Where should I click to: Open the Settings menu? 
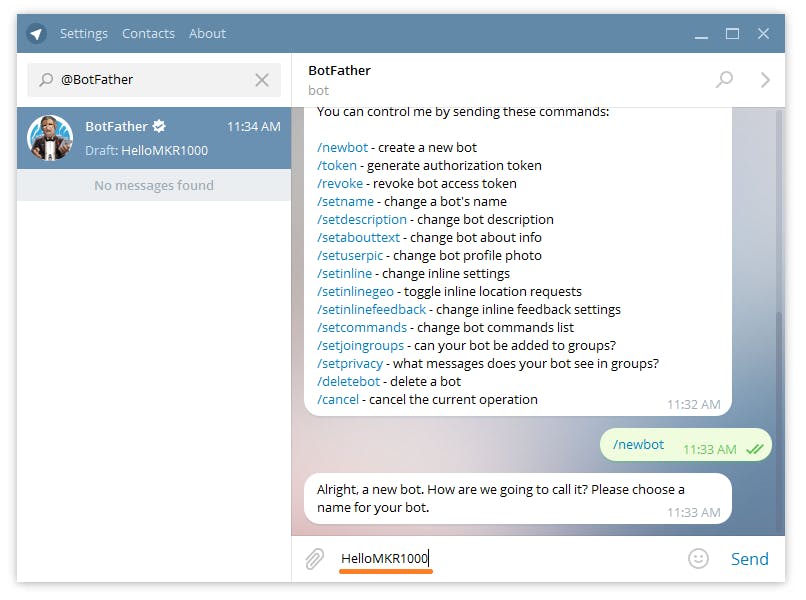pos(83,33)
